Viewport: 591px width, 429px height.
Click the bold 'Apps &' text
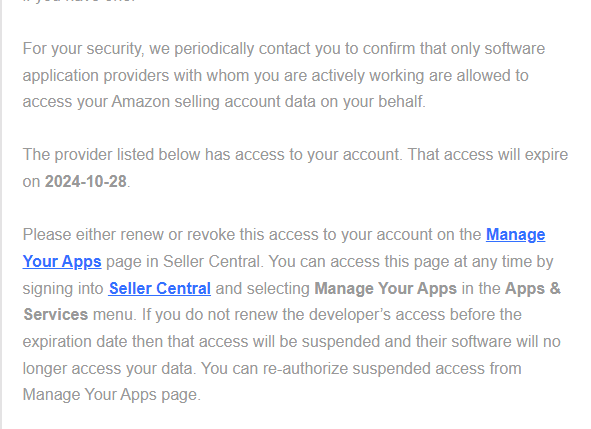[533, 289]
